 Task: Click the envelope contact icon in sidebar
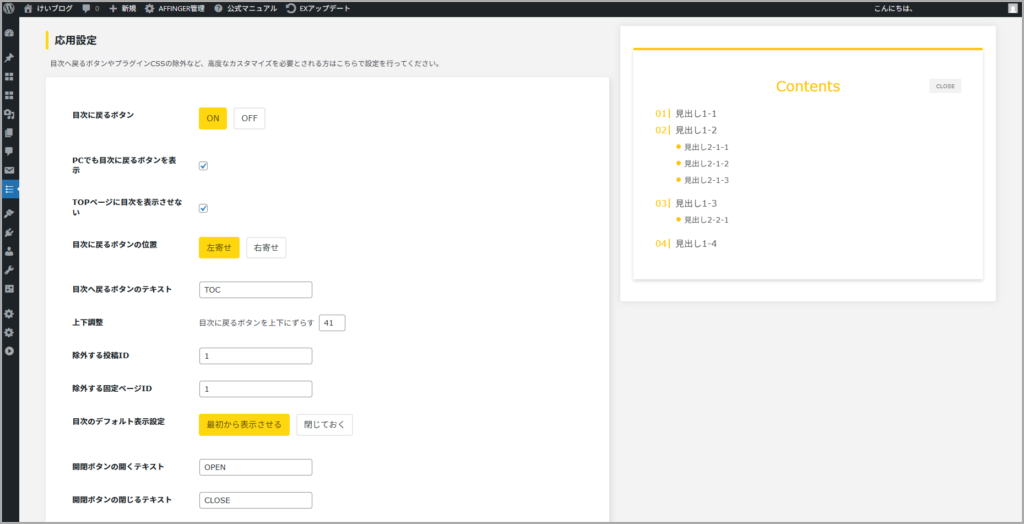click(9, 170)
